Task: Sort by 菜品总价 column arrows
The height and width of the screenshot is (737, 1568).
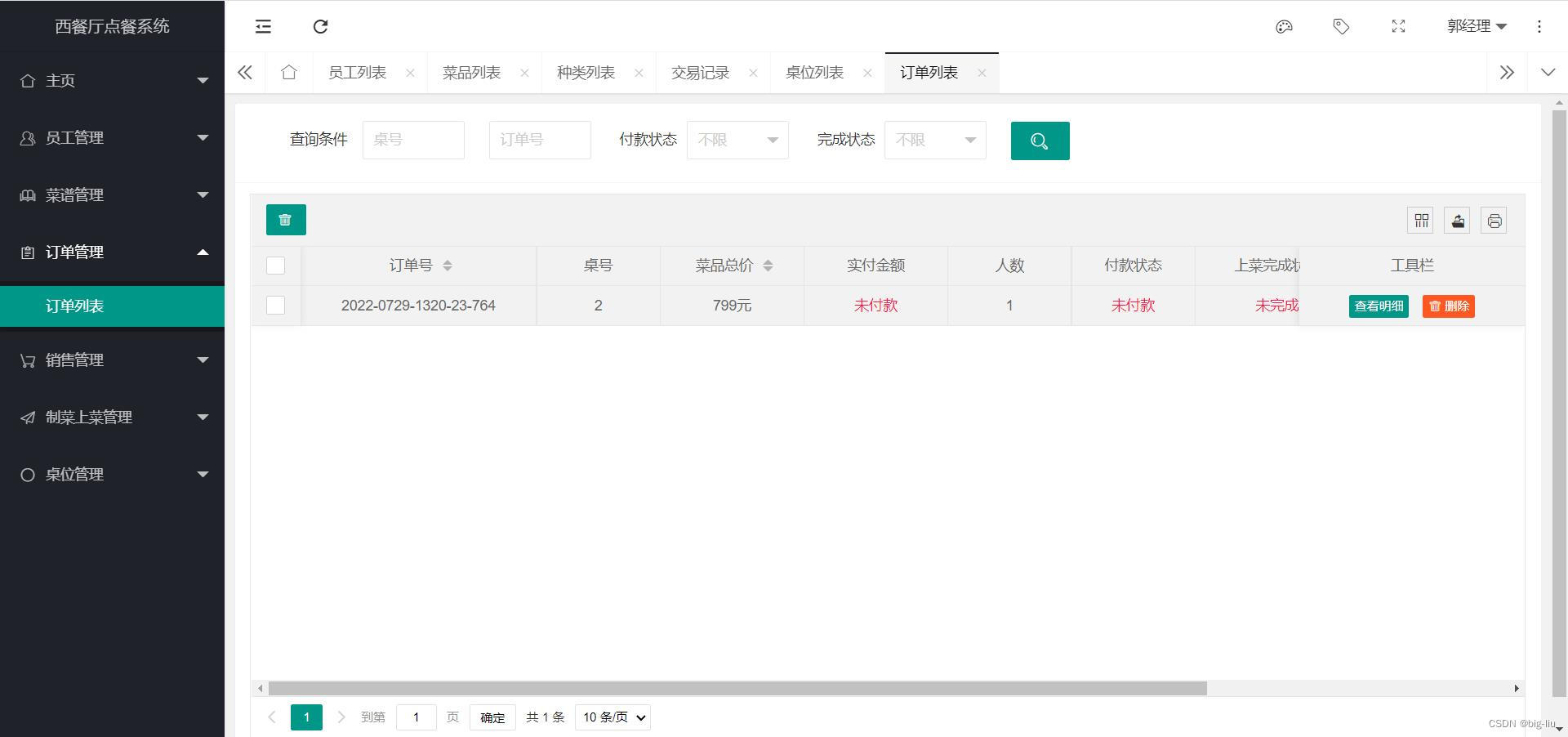Action: (768, 266)
